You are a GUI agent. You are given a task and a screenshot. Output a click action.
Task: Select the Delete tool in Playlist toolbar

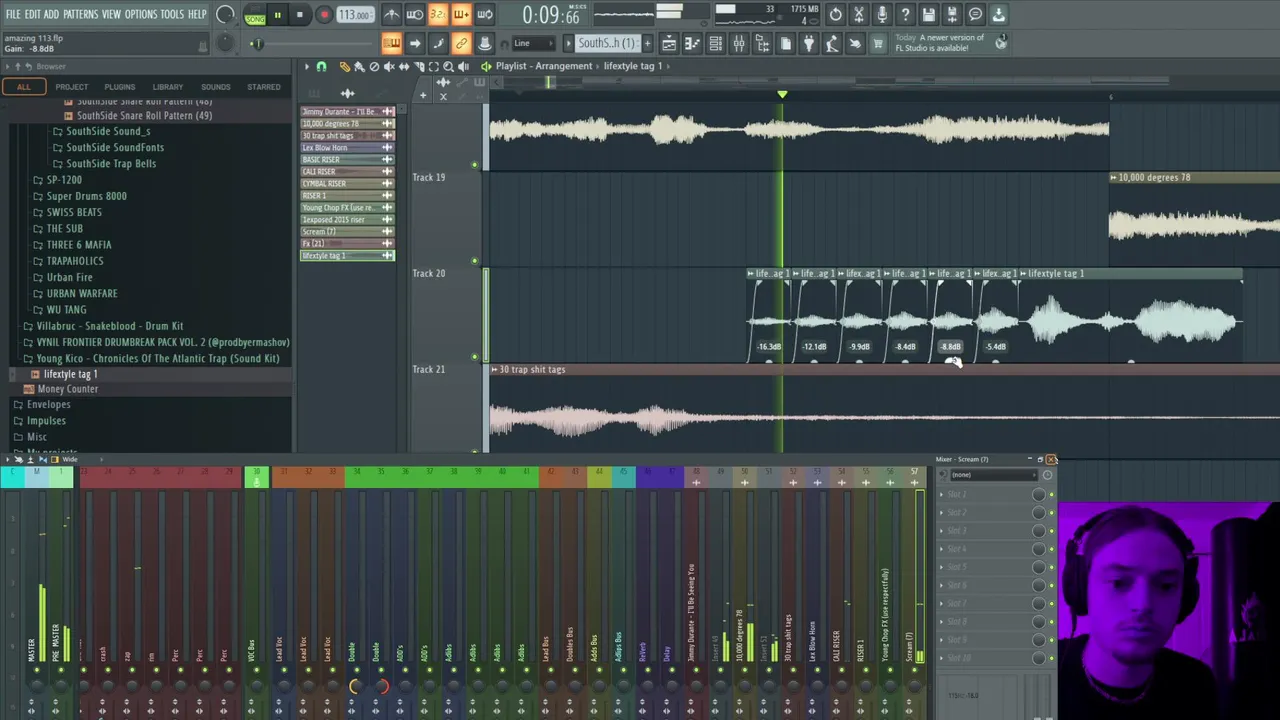pos(374,66)
